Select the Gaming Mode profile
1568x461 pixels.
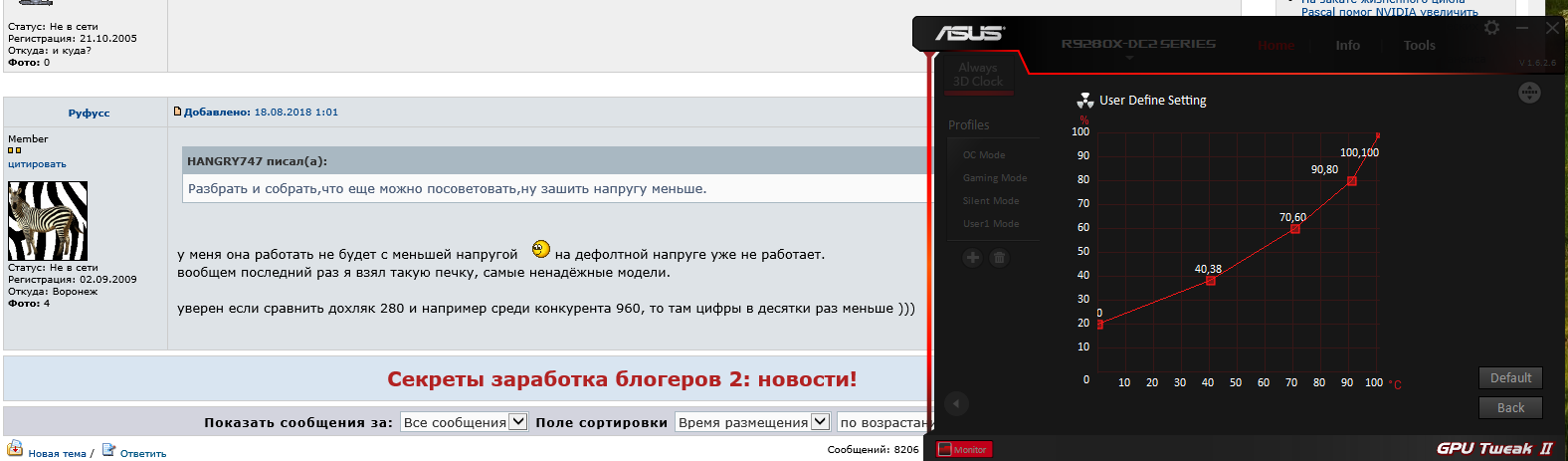[995, 178]
